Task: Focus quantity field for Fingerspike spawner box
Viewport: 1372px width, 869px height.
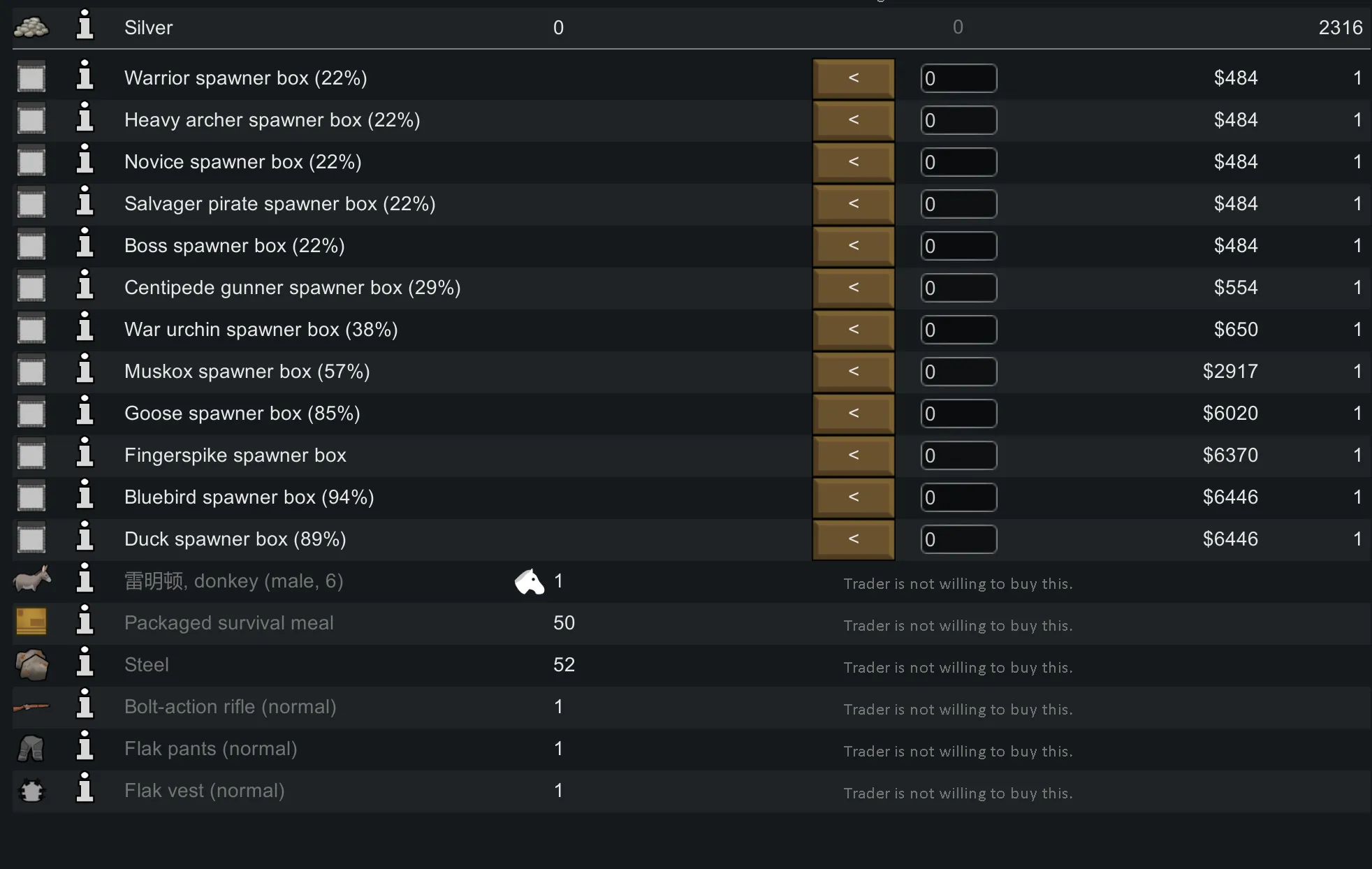Action: (958, 455)
